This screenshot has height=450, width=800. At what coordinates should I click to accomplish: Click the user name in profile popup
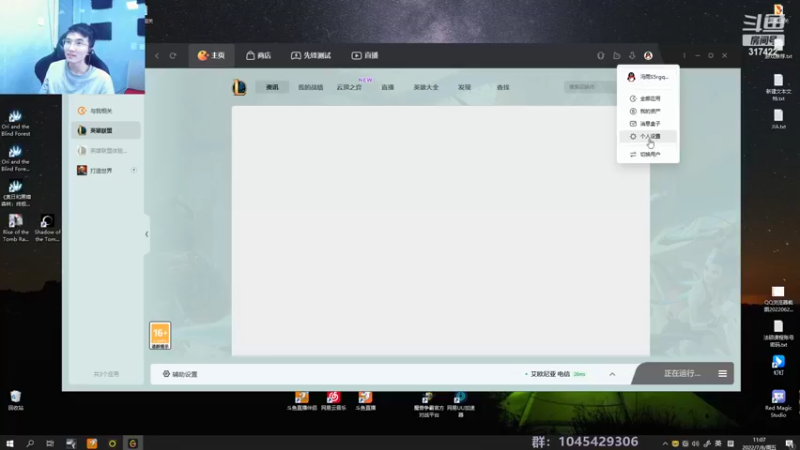654,77
